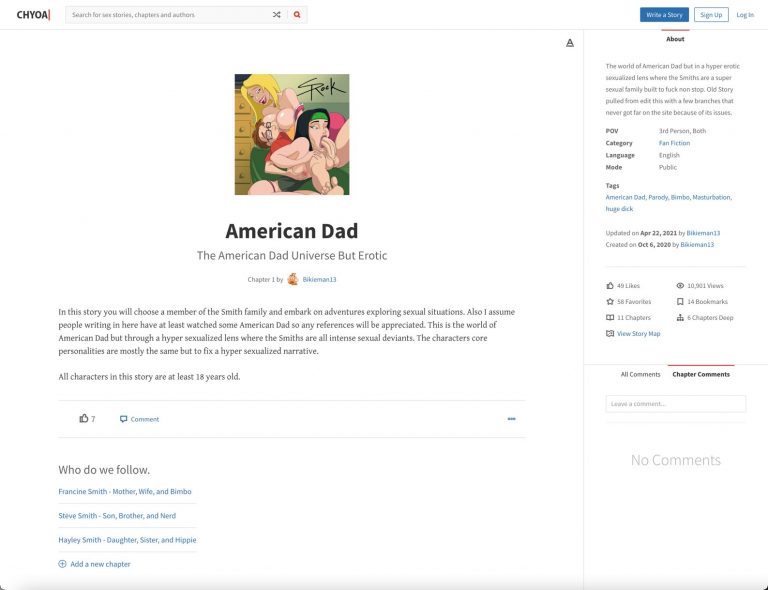Image resolution: width=768 pixels, height=590 pixels.
Task: Click the plus icon beside Add a new chapter
Action: coord(62,564)
